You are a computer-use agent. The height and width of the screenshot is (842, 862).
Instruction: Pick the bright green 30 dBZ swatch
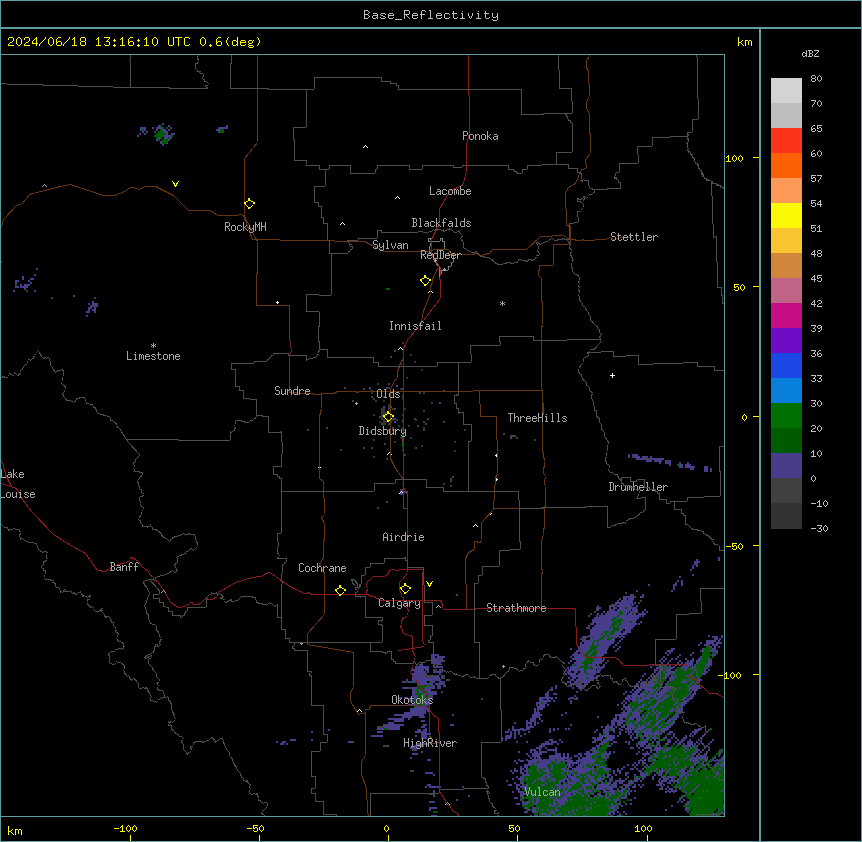point(786,416)
